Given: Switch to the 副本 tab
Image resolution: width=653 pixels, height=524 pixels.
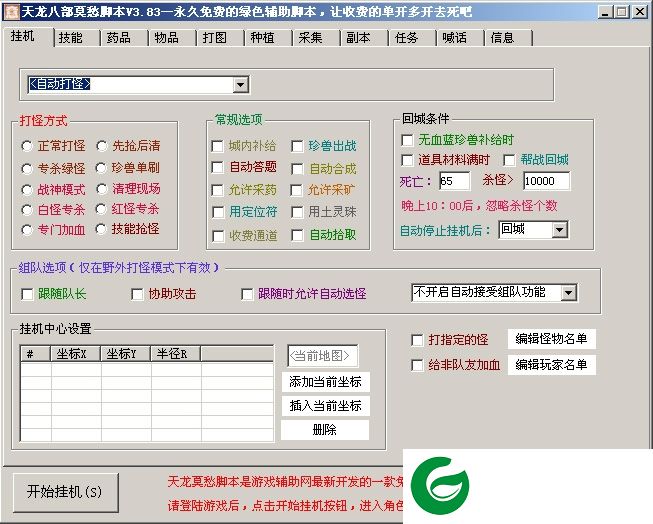Looking at the screenshot, I should coord(364,38).
